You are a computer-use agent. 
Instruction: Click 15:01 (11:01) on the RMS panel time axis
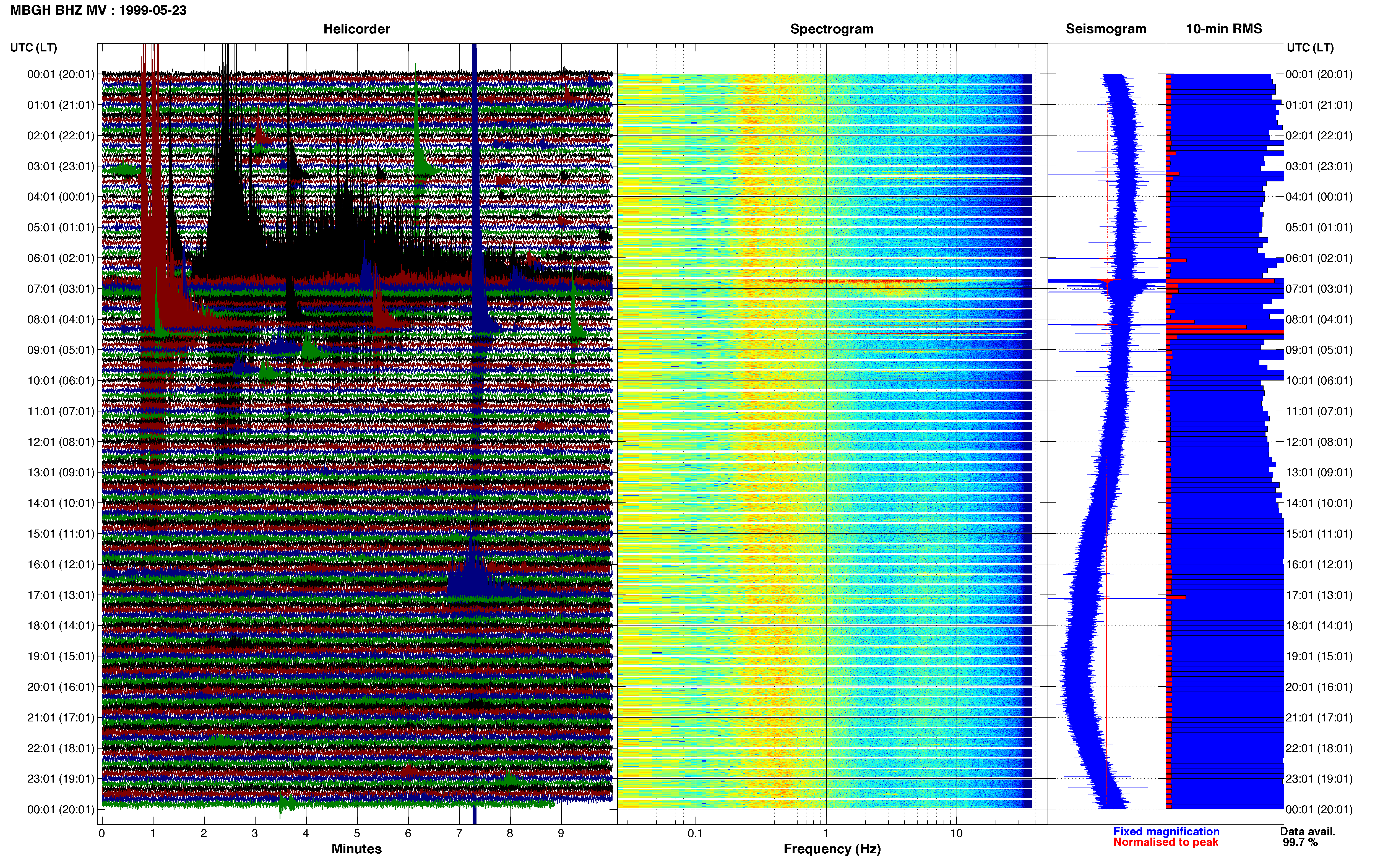(1319, 534)
